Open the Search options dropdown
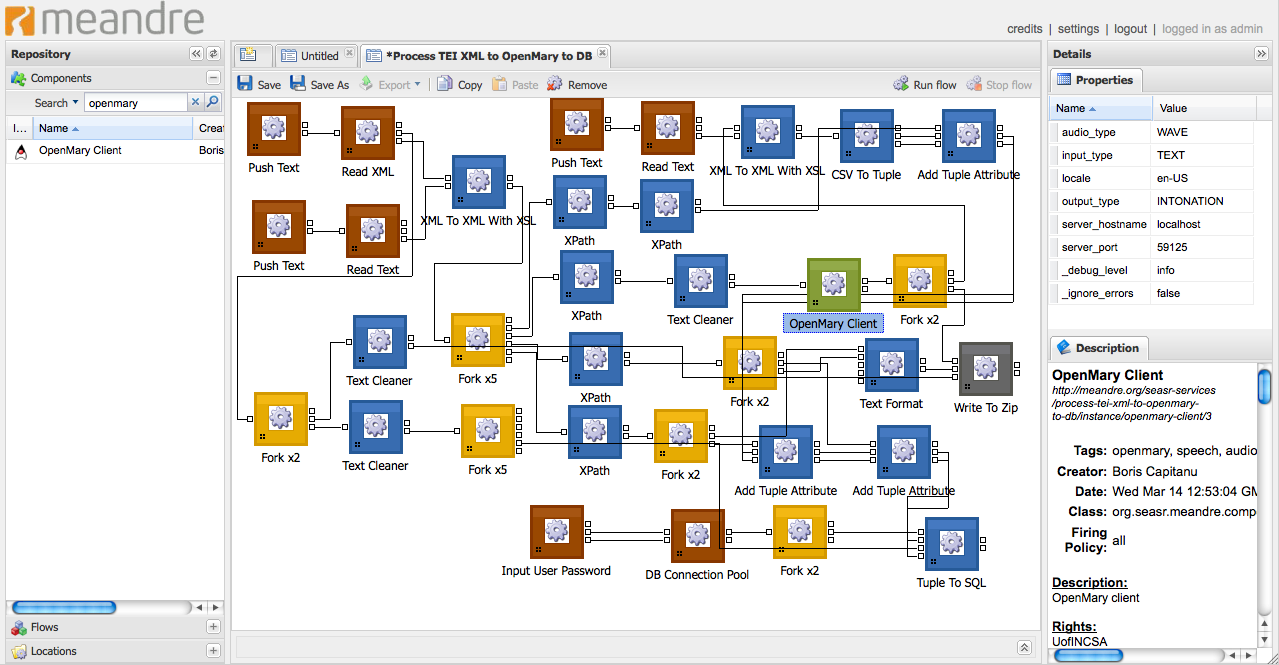Viewport: 1279px width, 665px height. 56,102
